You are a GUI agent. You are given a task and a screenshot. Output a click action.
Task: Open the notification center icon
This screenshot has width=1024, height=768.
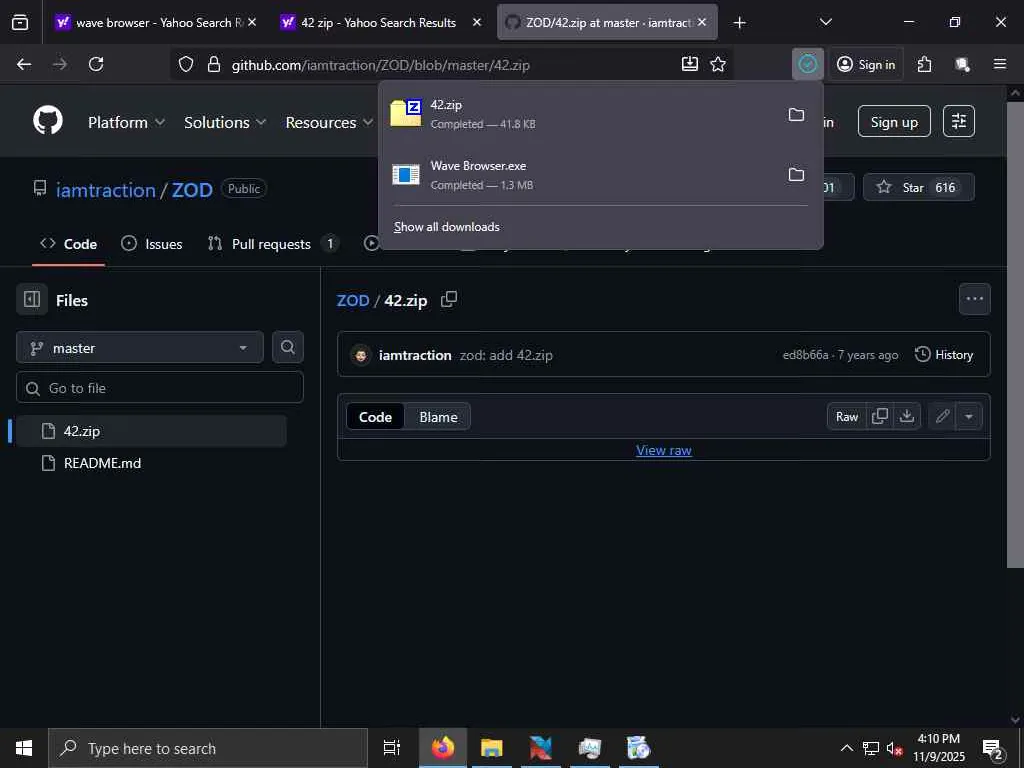[992, 748]
